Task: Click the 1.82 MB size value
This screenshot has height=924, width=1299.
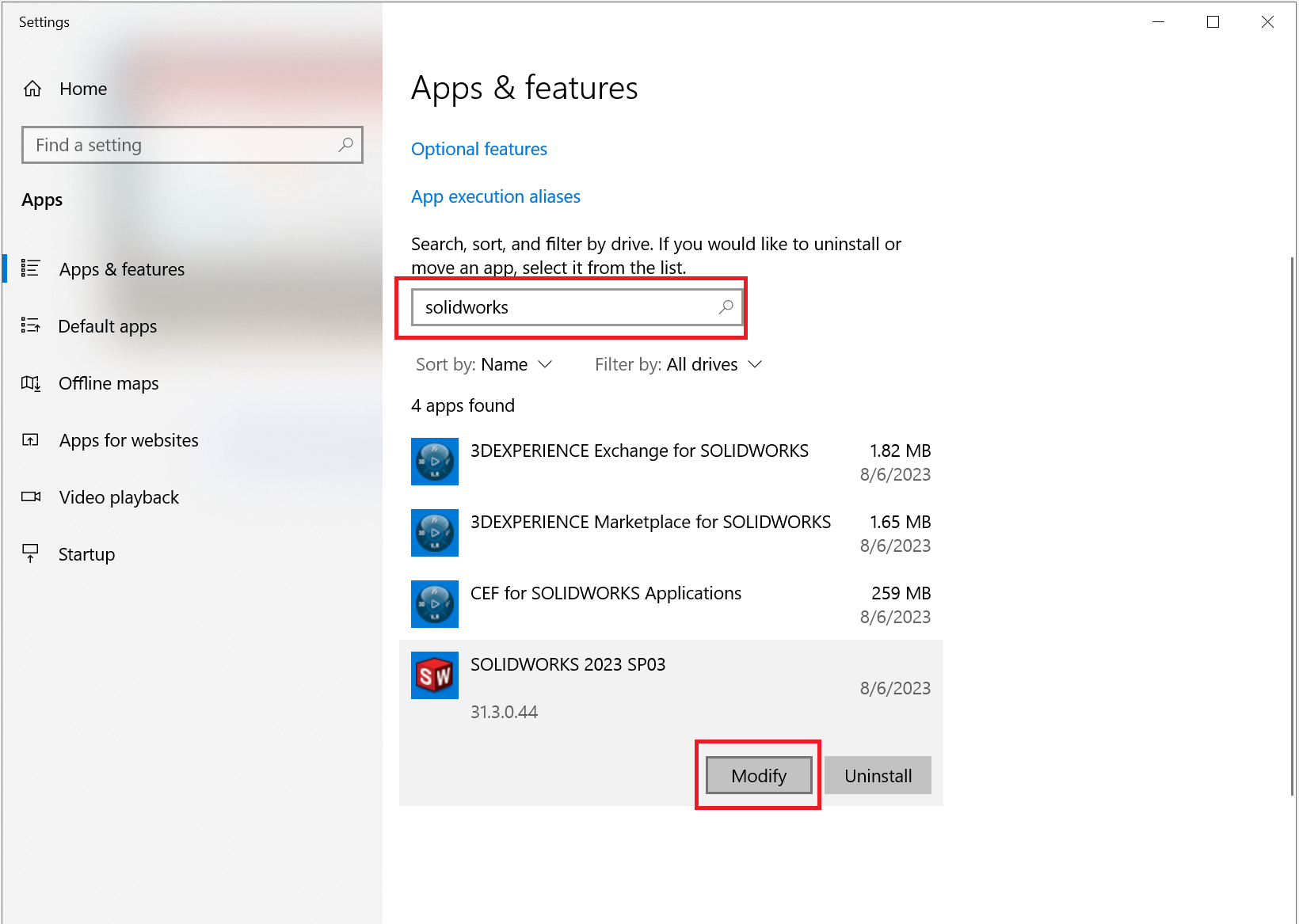Action: point(900,451)
